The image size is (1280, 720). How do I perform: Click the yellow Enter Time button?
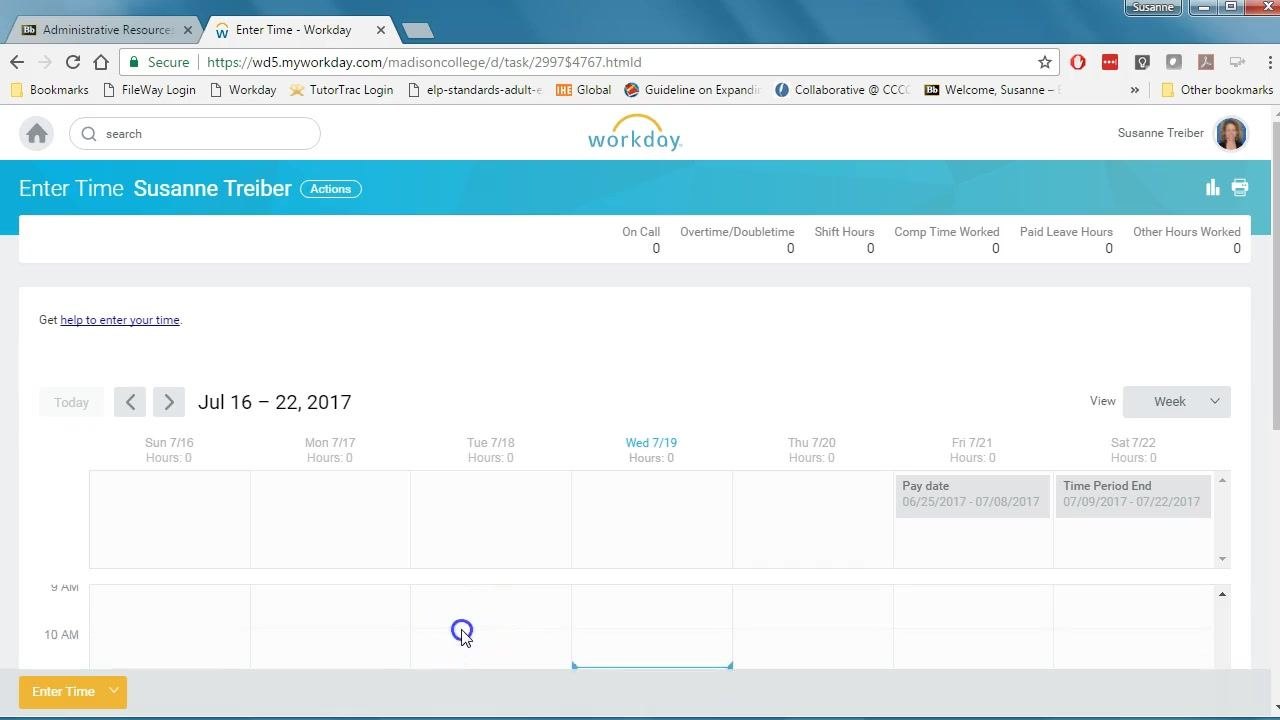click(63, 691)
